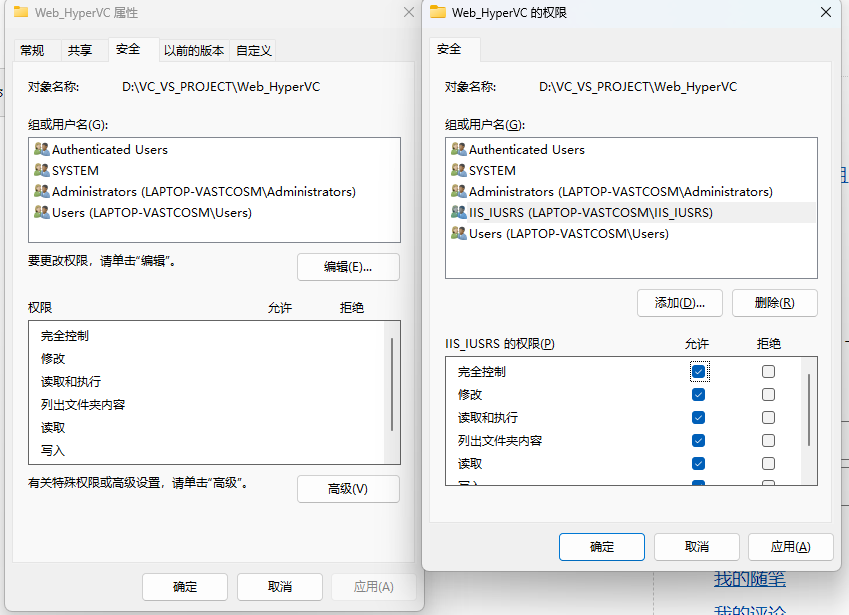The image size is (849, 615).
Task: Click folder icon in permissions dialog title bar
Action: tap(438, 12)
